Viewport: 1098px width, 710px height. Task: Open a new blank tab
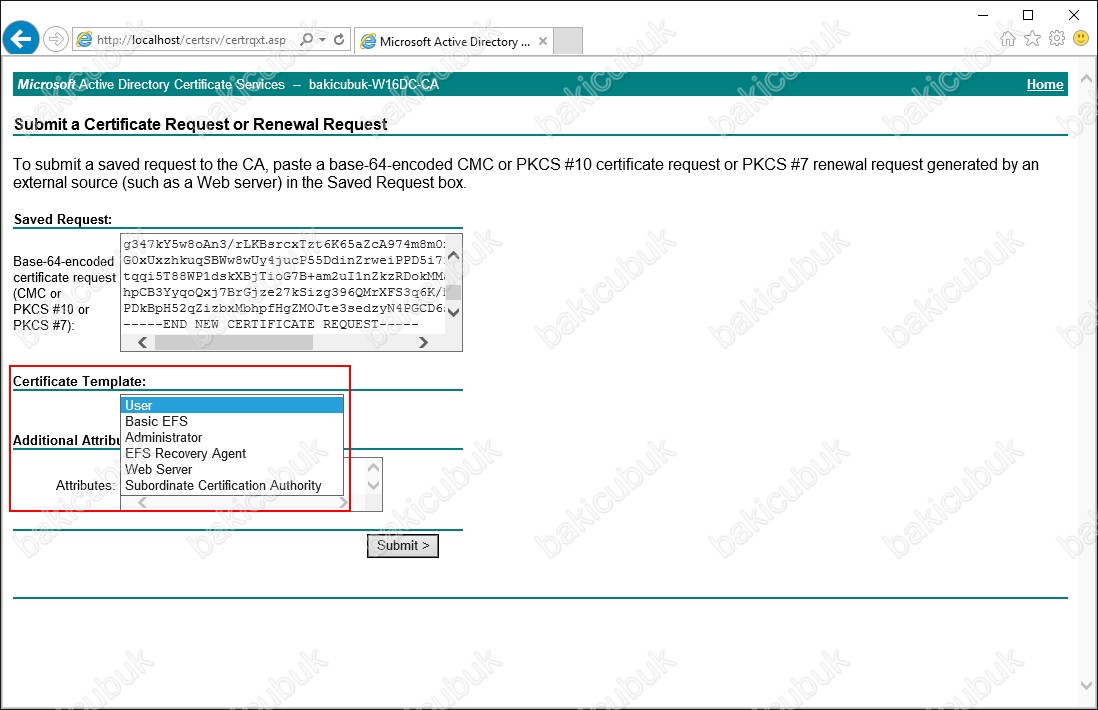(568, 41)
